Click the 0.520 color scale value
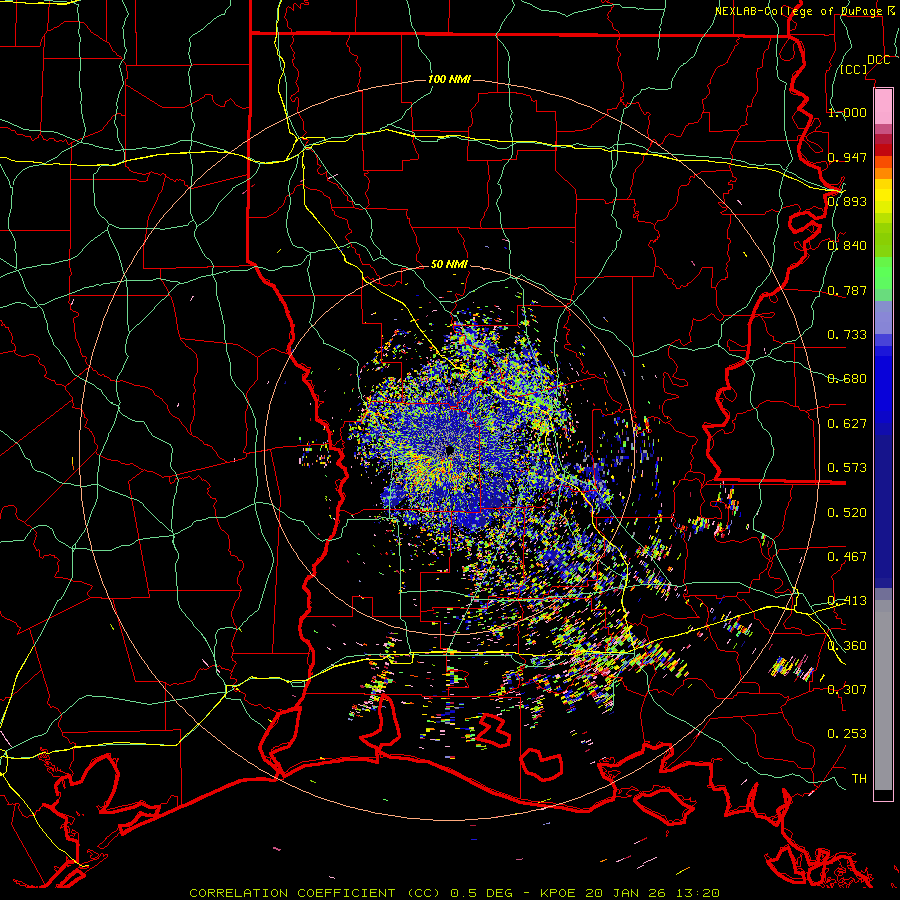Viewport: 900px width, 900px height. tap(847, 513)
